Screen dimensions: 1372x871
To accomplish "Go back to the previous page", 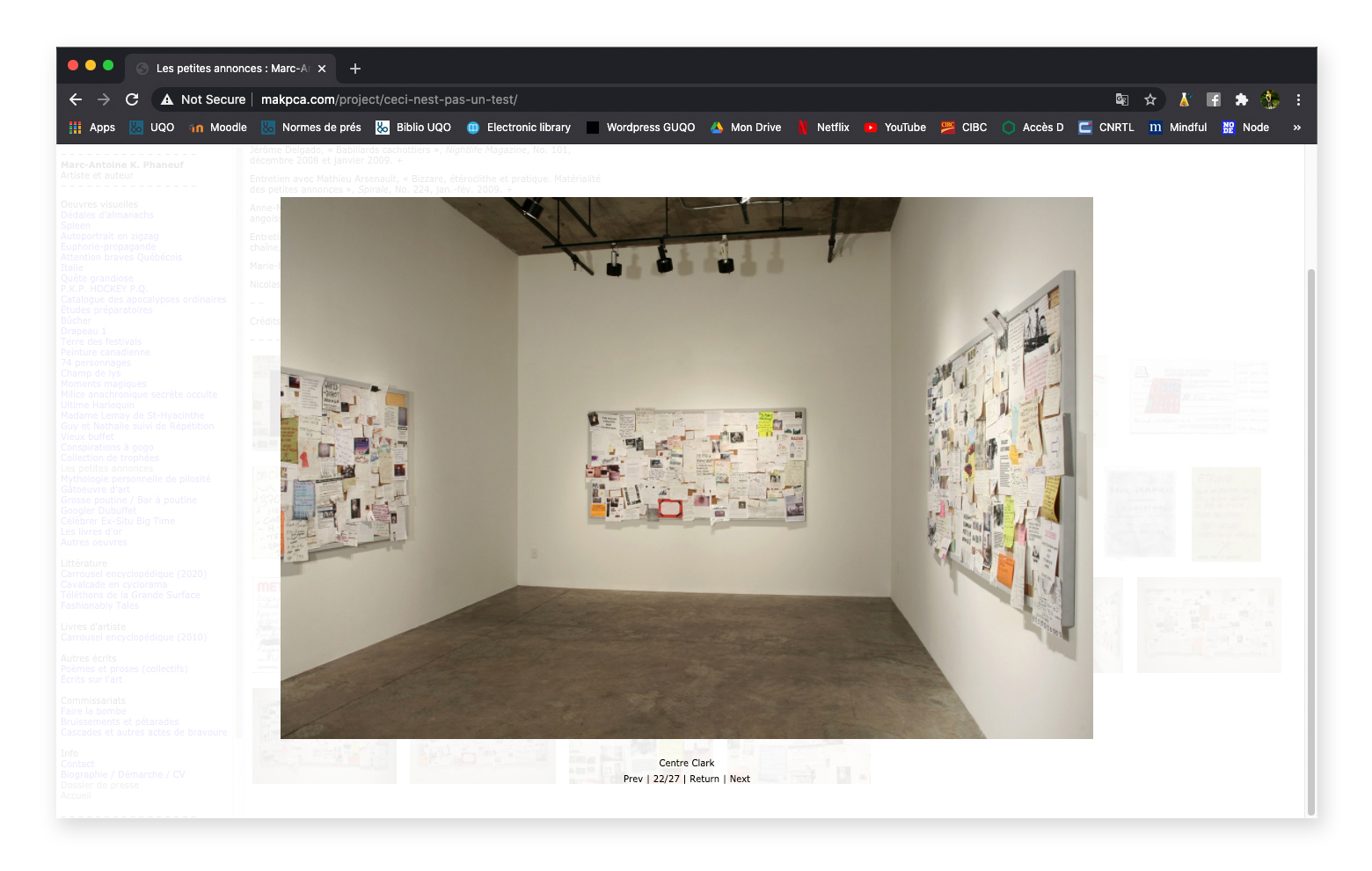I will coord(76,99).
